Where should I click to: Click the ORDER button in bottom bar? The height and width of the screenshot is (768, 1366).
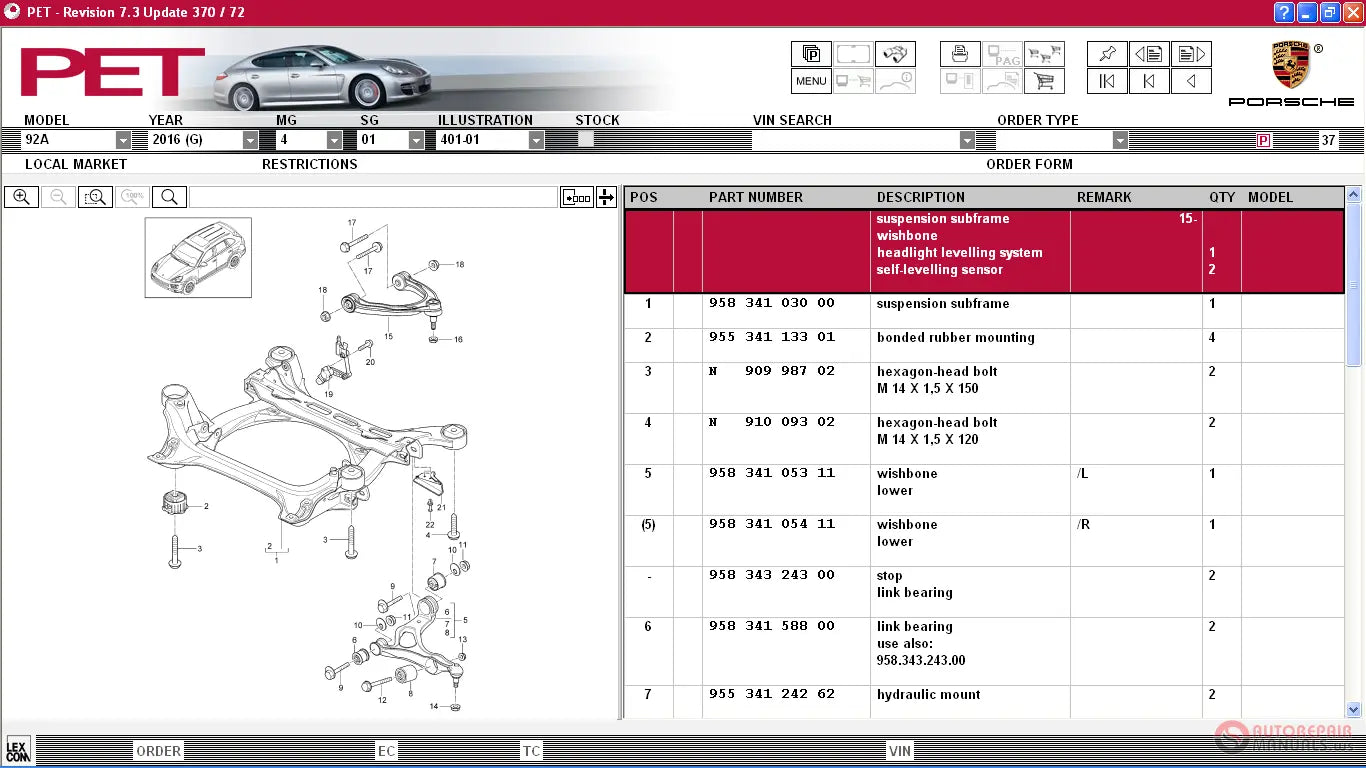158,751
